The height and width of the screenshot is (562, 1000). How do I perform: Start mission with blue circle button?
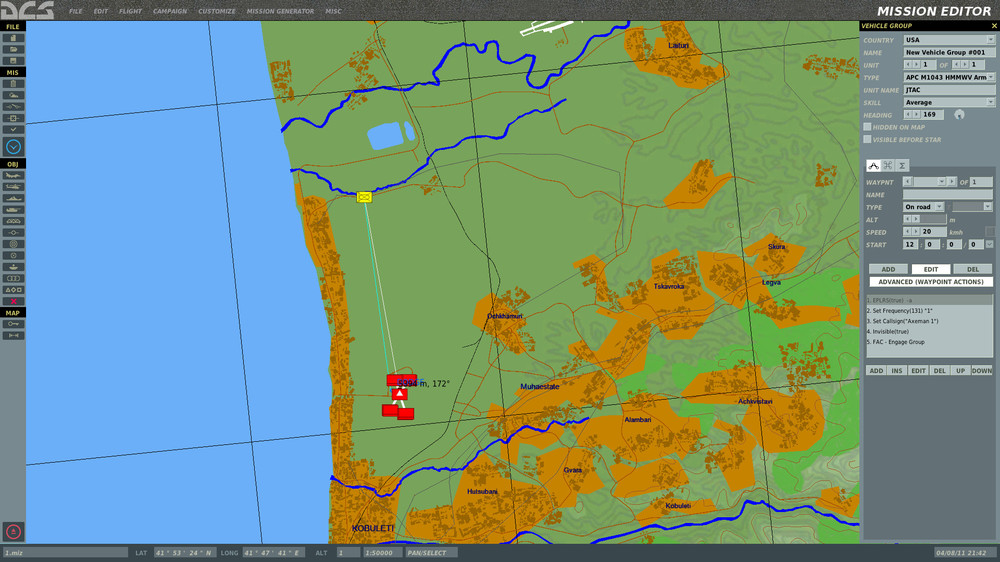click(x=13, y=147)
